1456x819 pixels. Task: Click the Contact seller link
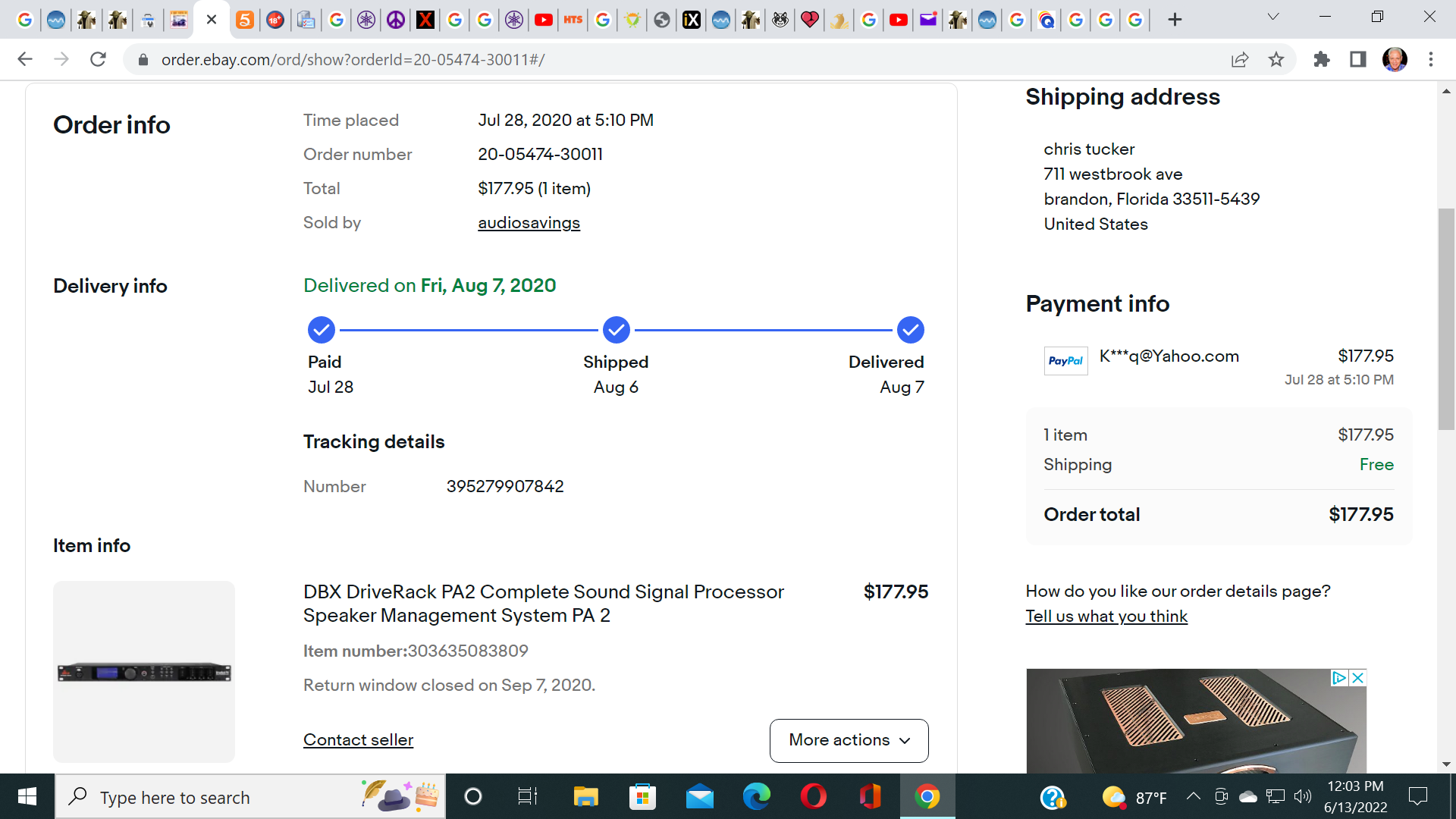click(358, 740)
